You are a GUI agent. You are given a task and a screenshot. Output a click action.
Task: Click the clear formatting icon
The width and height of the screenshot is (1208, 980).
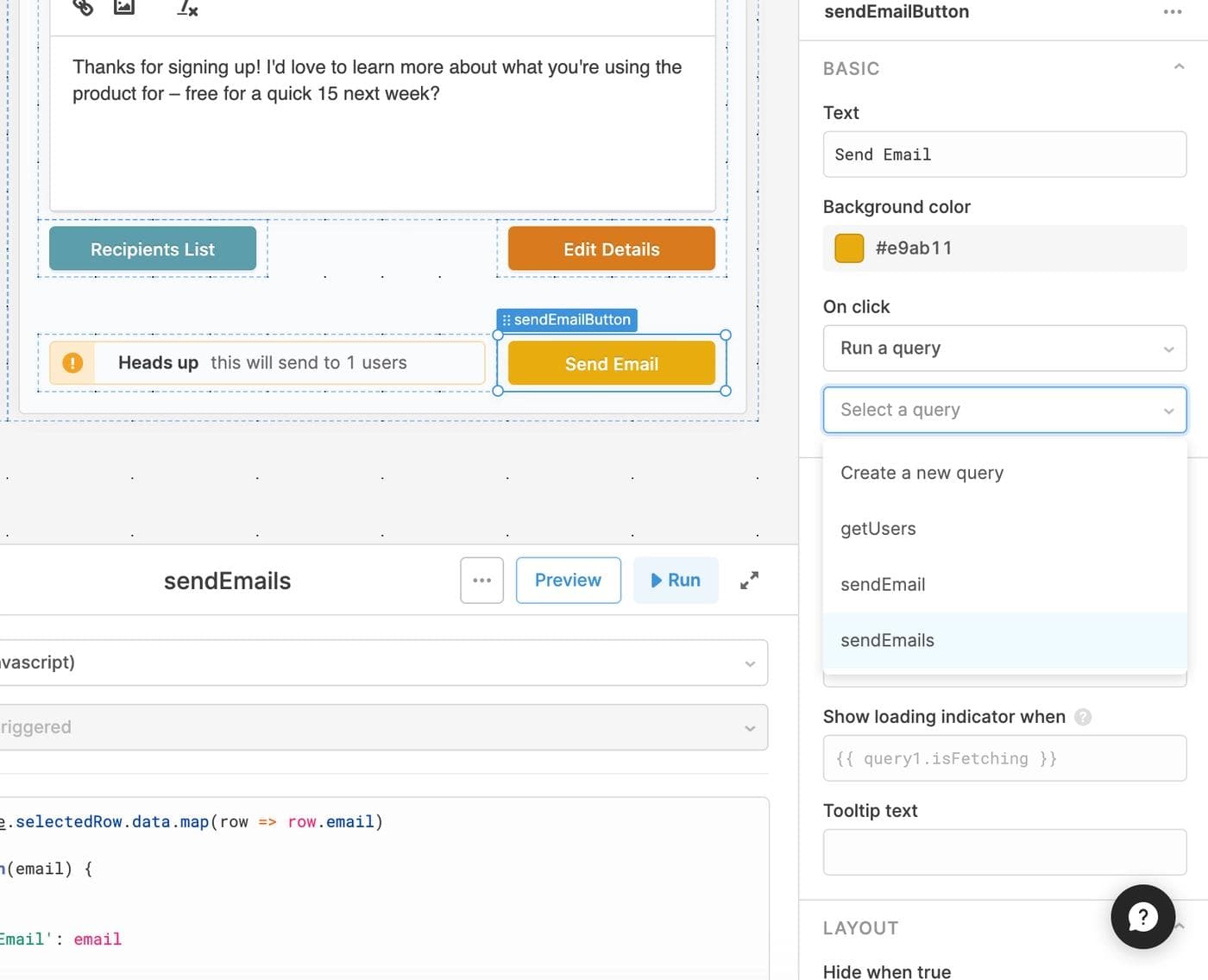(x=187, y=9)
